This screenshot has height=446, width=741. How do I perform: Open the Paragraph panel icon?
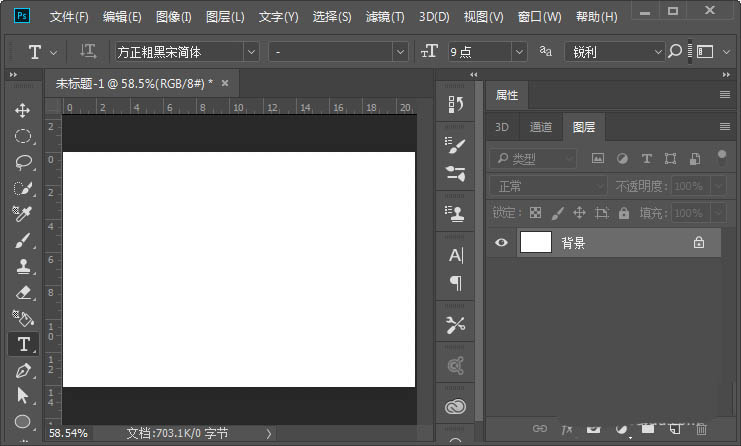click(456, 283)
